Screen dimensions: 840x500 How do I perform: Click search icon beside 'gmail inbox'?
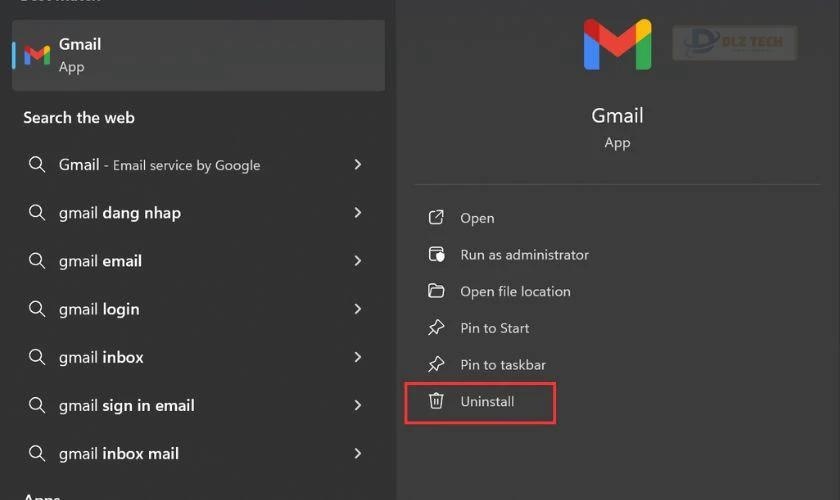[x=36, y=357]
